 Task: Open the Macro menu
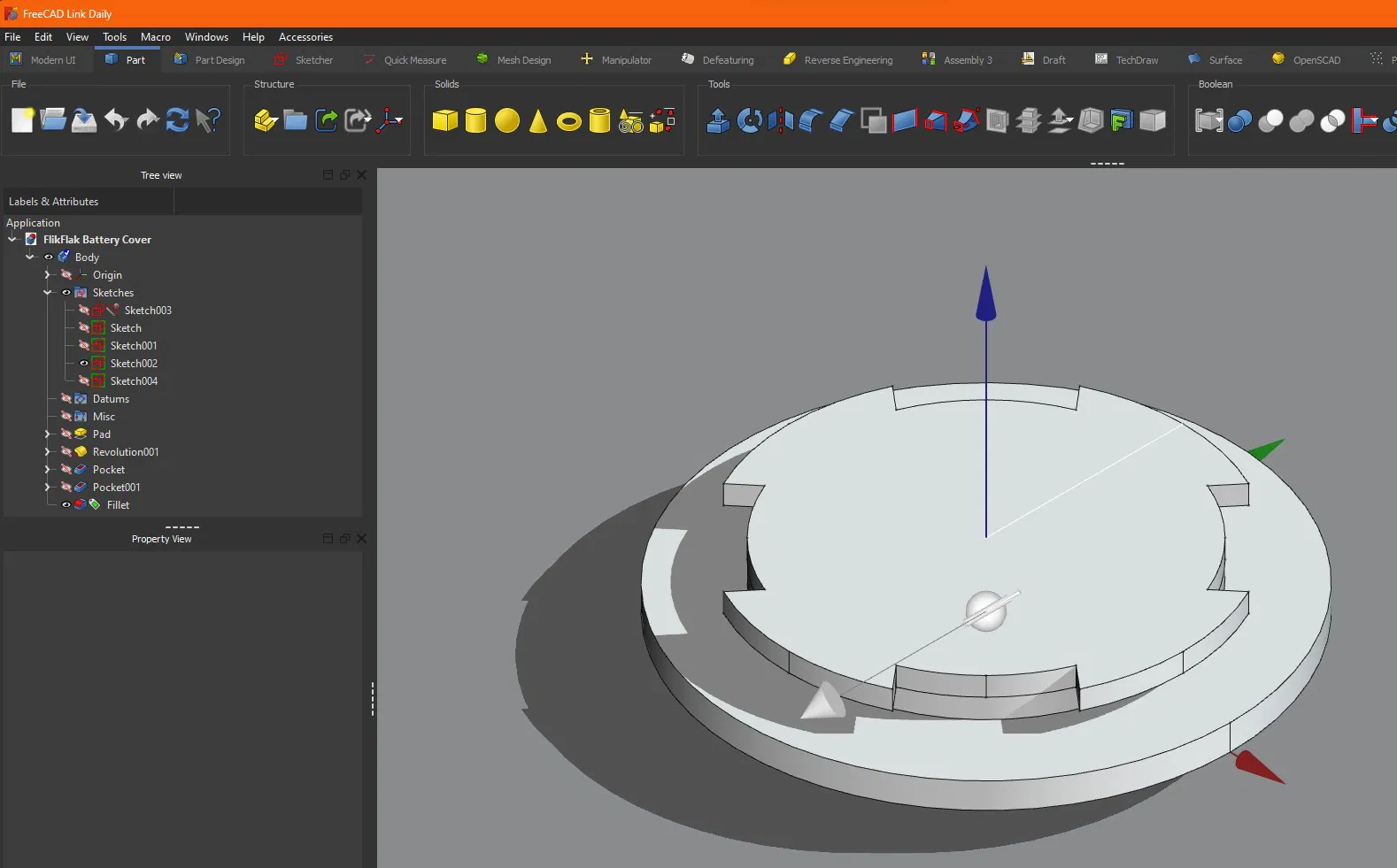point(155,37)
